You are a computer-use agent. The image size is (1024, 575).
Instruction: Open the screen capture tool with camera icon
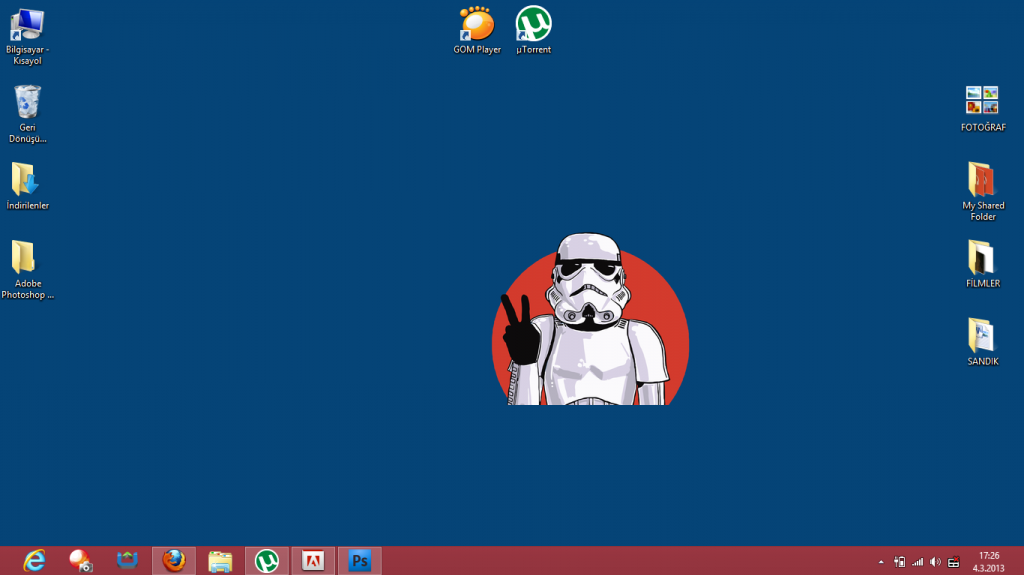[80, 561]
